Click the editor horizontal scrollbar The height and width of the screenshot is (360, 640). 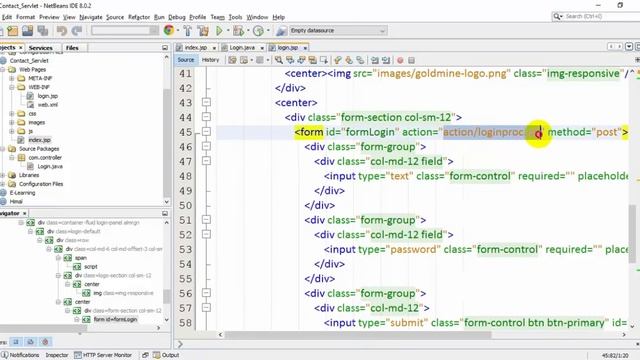(x=357, y=335)
